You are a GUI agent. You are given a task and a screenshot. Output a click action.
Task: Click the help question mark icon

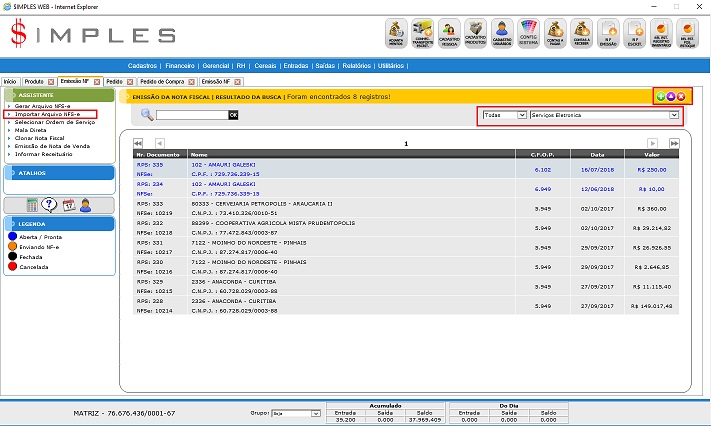coord(50,205)
